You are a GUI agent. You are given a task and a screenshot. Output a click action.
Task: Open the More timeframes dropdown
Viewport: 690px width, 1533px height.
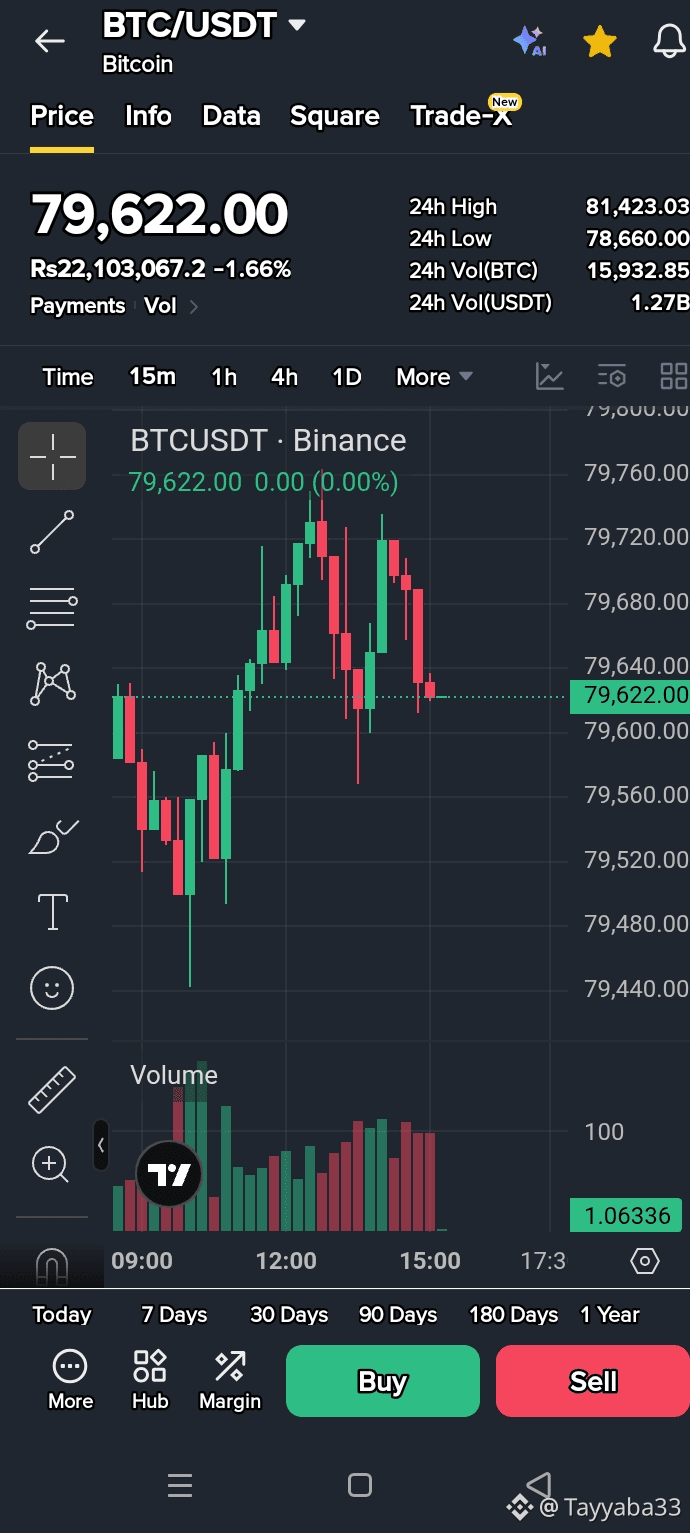coord(434,377)
